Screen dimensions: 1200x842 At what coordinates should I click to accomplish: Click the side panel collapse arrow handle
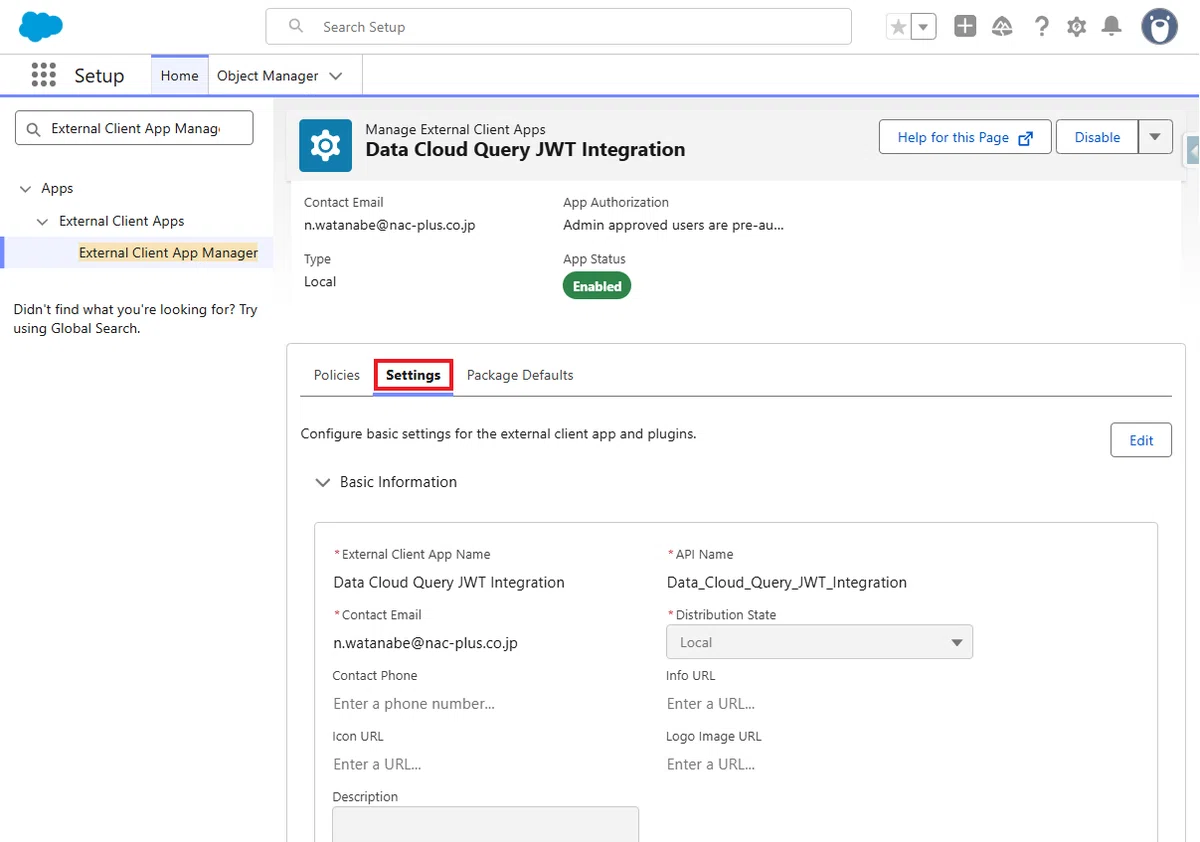(1192, 150)
